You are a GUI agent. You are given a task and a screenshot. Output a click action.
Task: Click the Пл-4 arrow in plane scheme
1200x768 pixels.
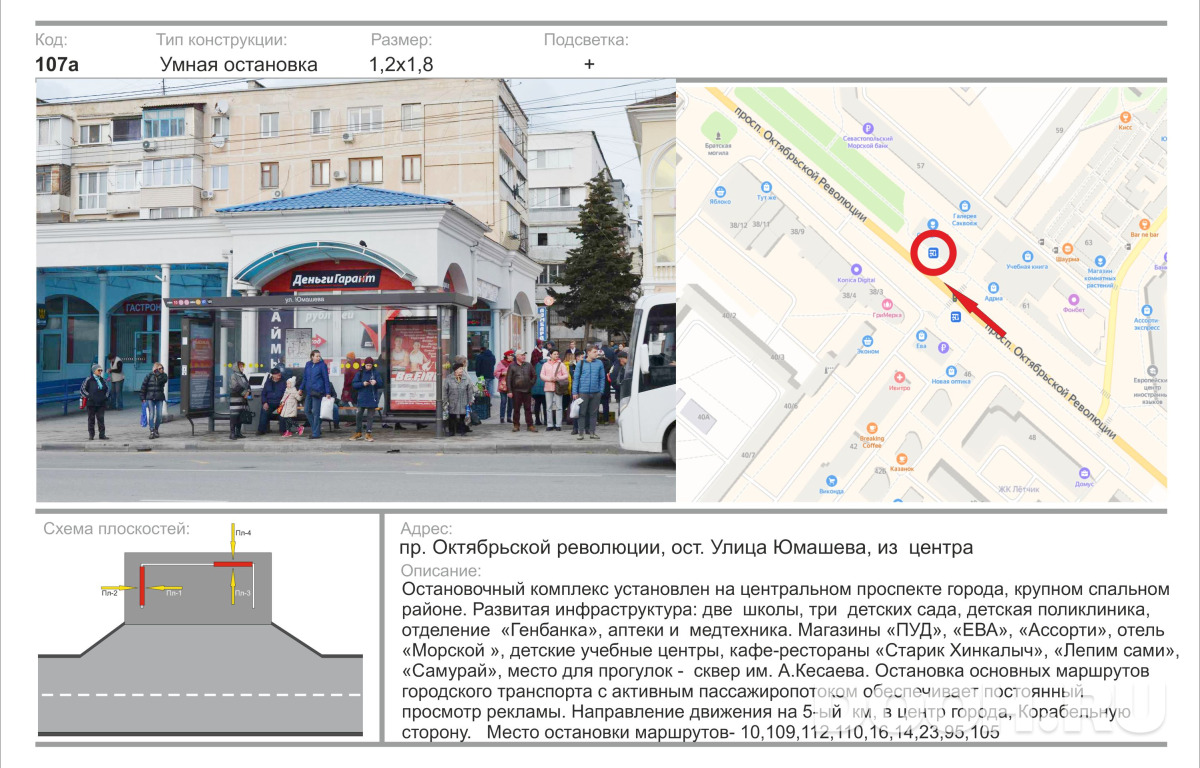[x=233, y=541]
